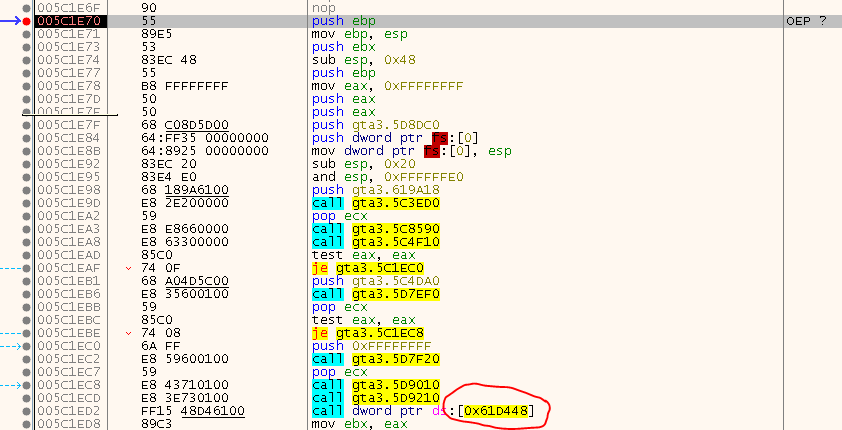The image size is (842, 430).
Task: Click the 'push 0xFFFFFFFF' instruction
Action: (372, 346)
